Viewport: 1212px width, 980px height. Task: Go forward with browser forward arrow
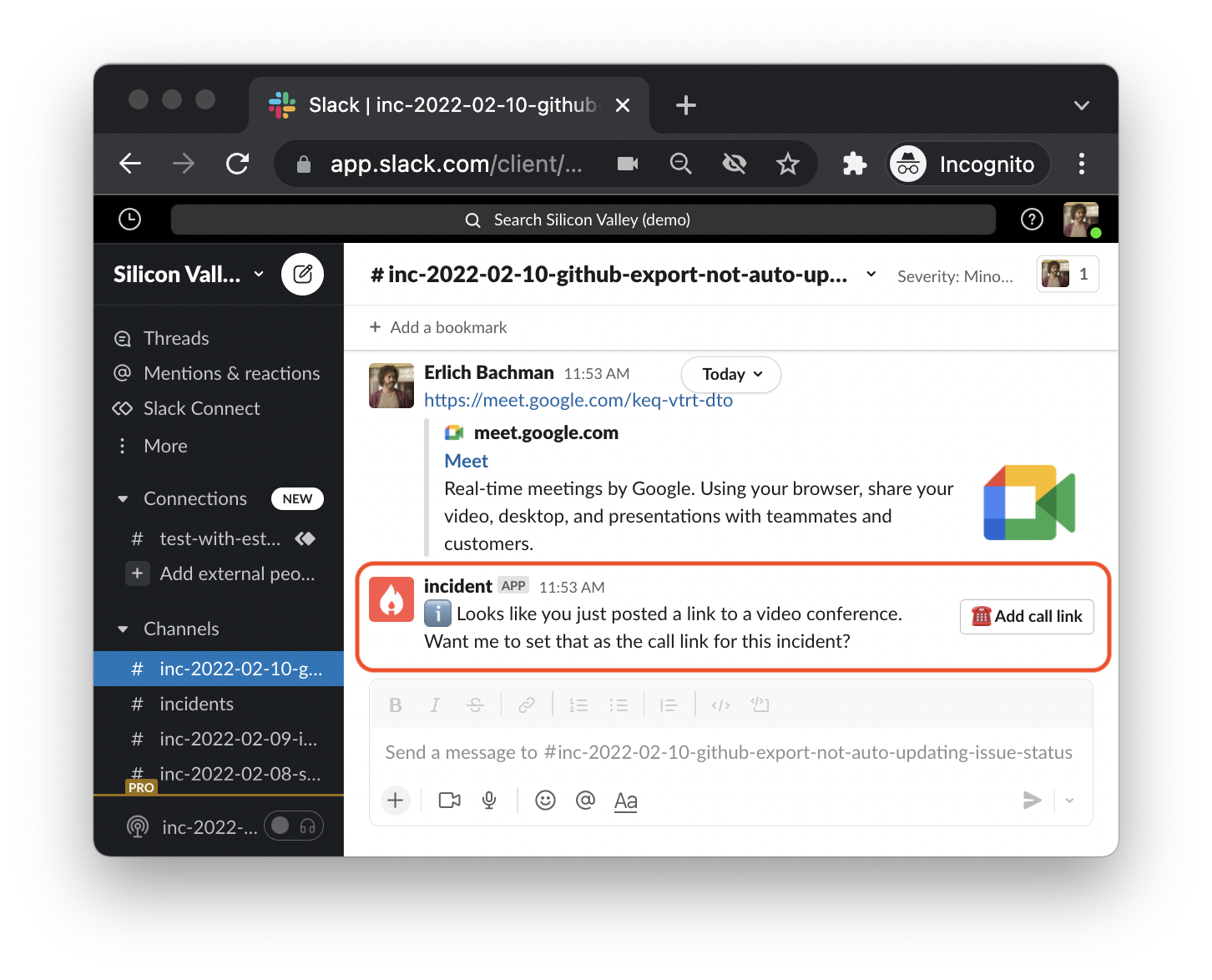184,164
